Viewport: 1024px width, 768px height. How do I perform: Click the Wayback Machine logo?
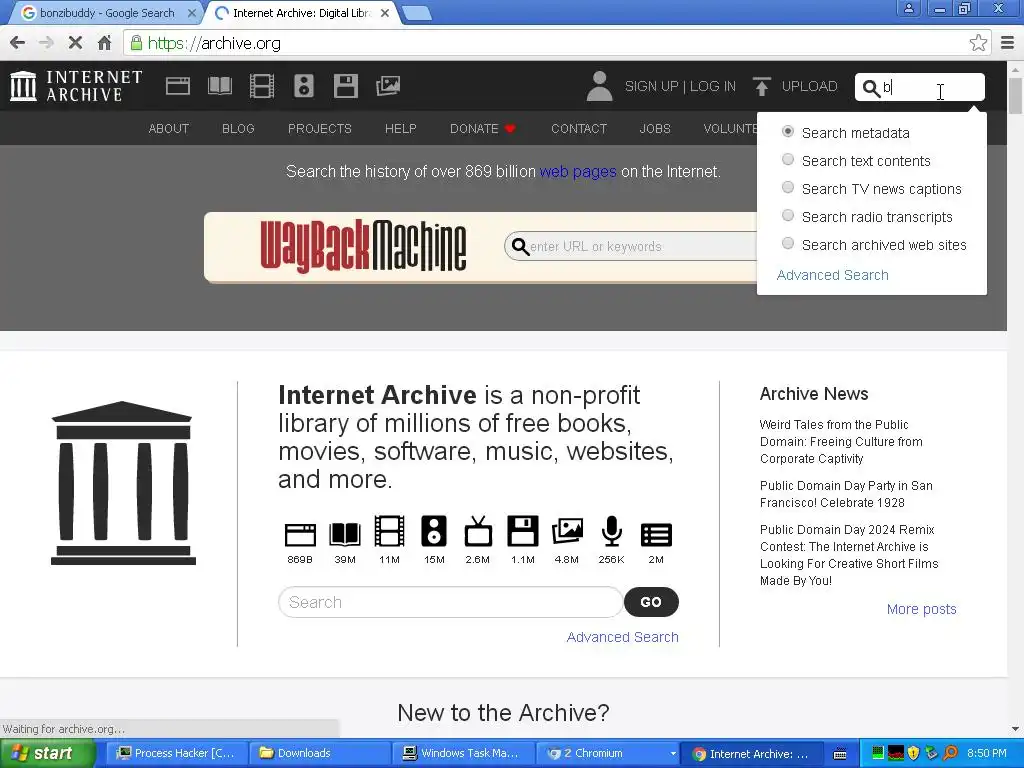click(x=363, y=246)
